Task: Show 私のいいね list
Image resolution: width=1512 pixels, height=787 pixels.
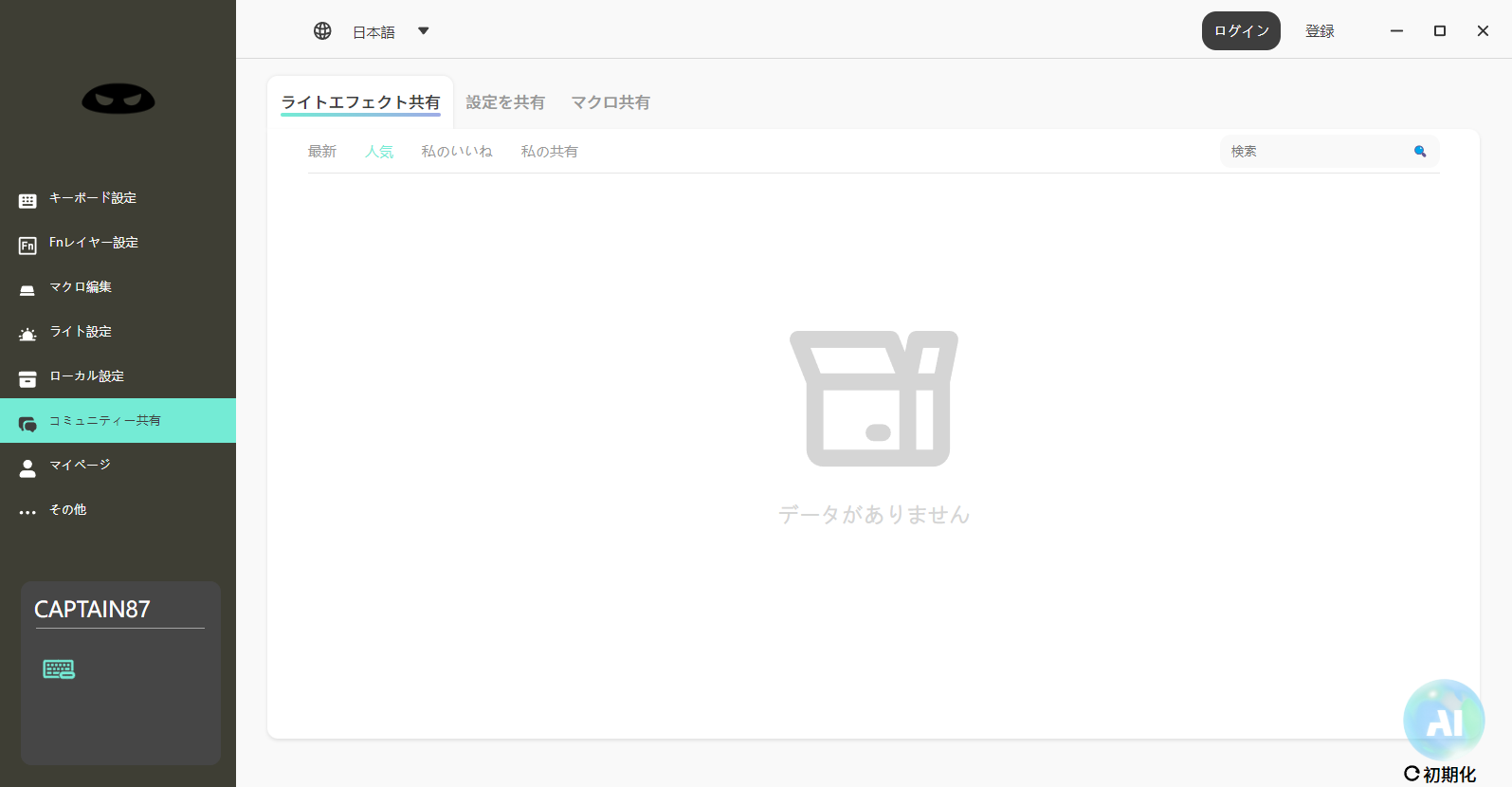Action: point(457,152)
